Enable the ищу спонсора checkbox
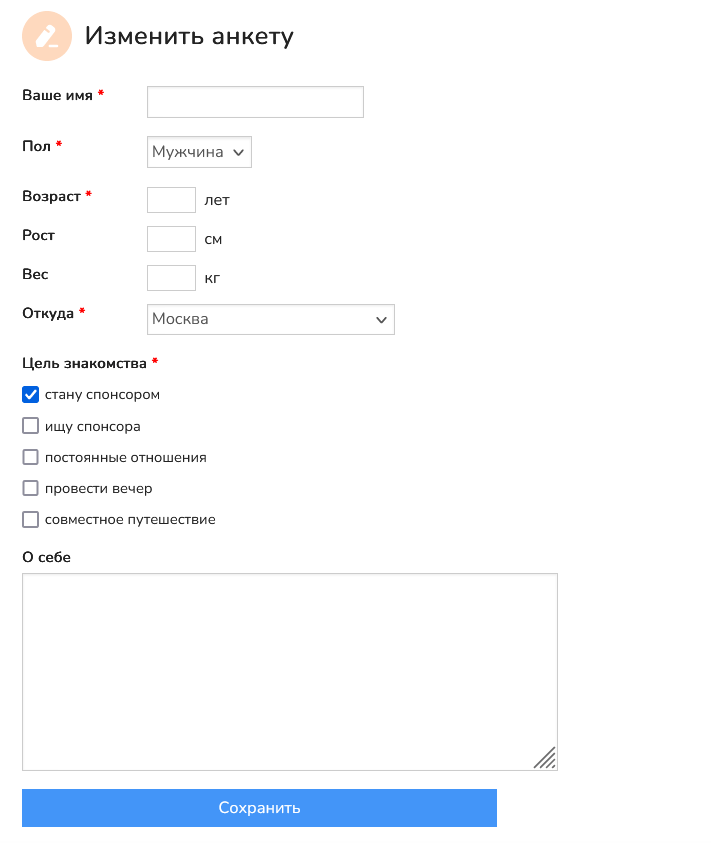The height and width of the screenshot is (843, 711). pos(31,426)
